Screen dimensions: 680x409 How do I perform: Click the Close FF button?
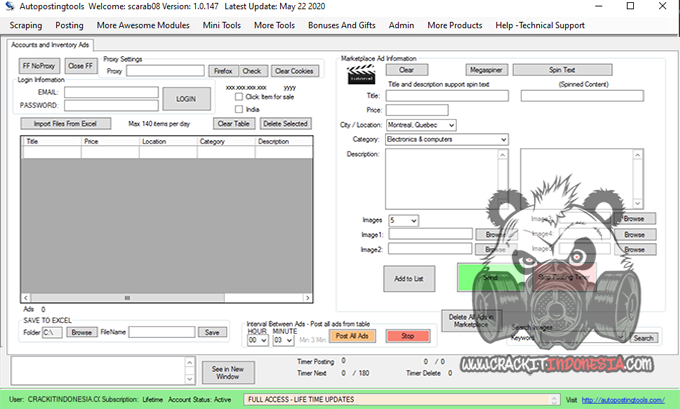(x=81, y=66)
